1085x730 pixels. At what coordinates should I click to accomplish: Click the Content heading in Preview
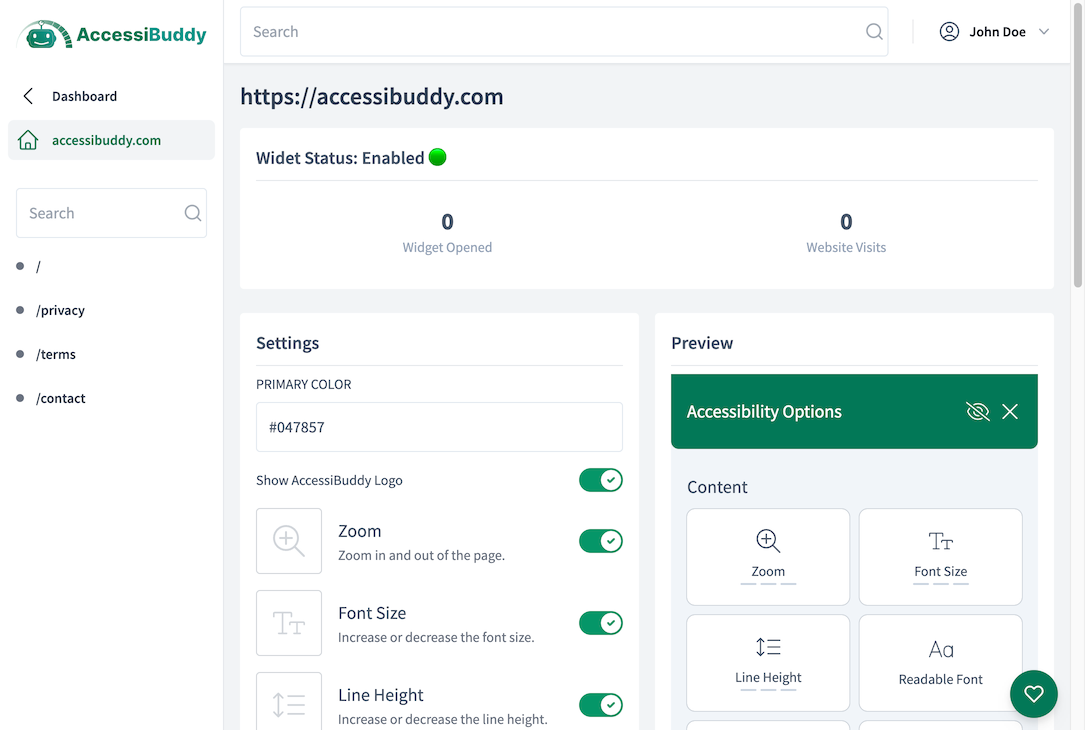pyautogui.click(x=717, y=487)
